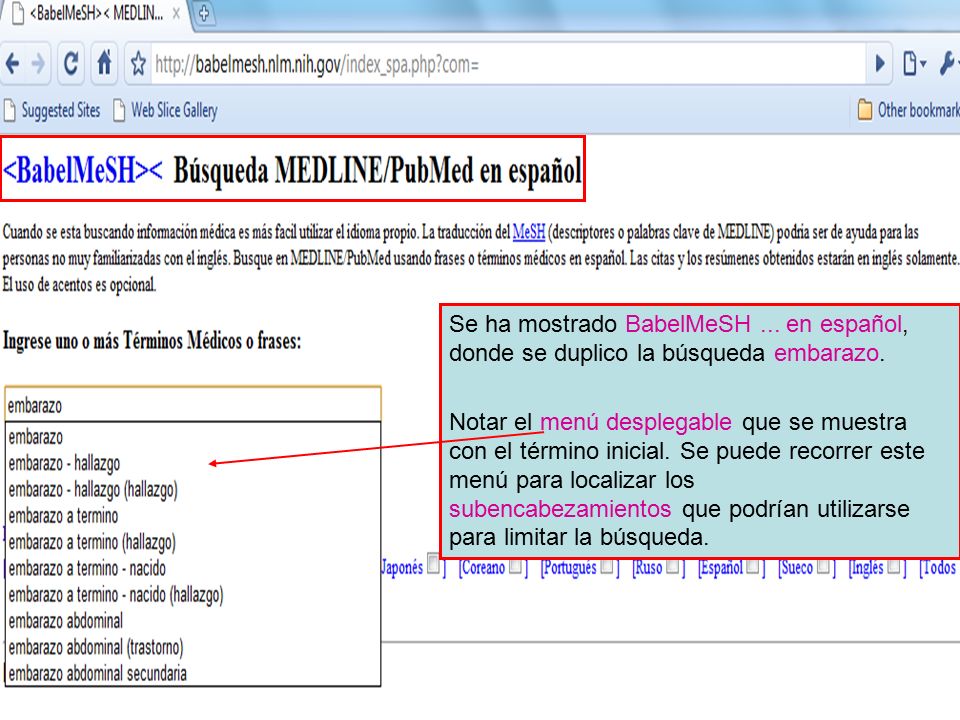Focus the address bar with babelmesh.nlm.nih.gov URL
This screenshot has height=720, width=960.
[508, 64]
